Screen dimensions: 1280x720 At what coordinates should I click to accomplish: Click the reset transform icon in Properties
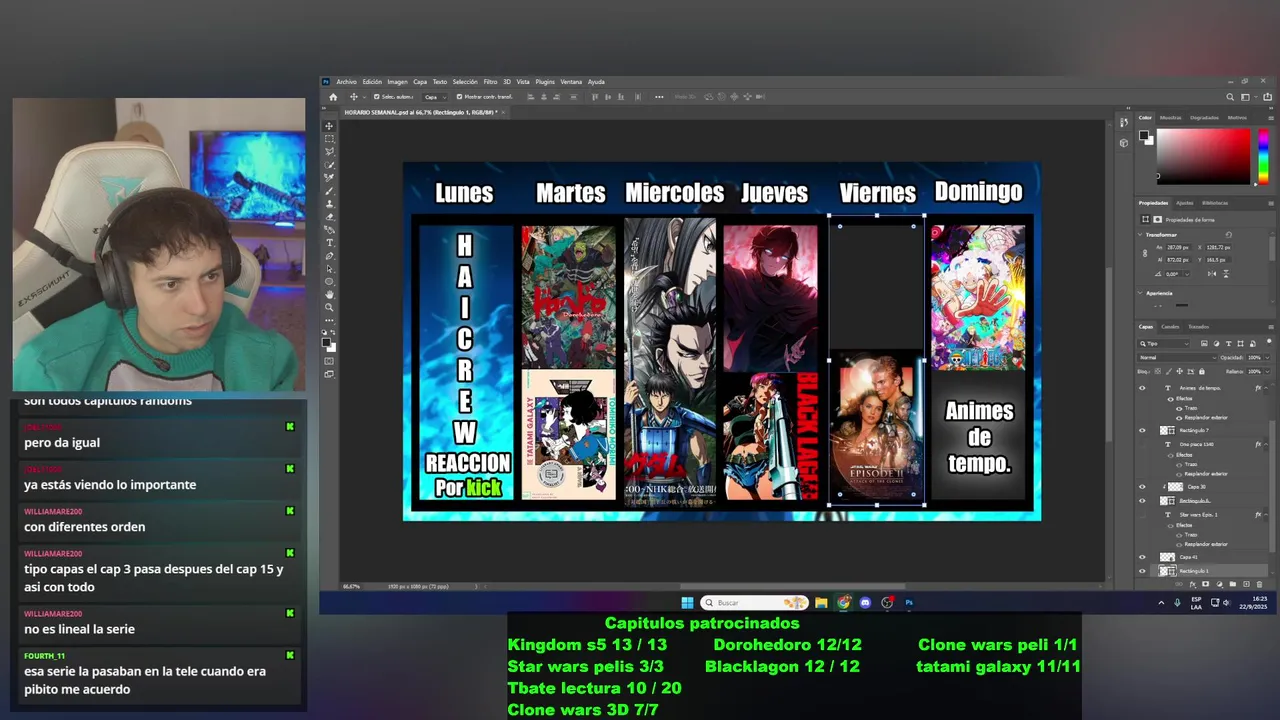pos(1228,235)
